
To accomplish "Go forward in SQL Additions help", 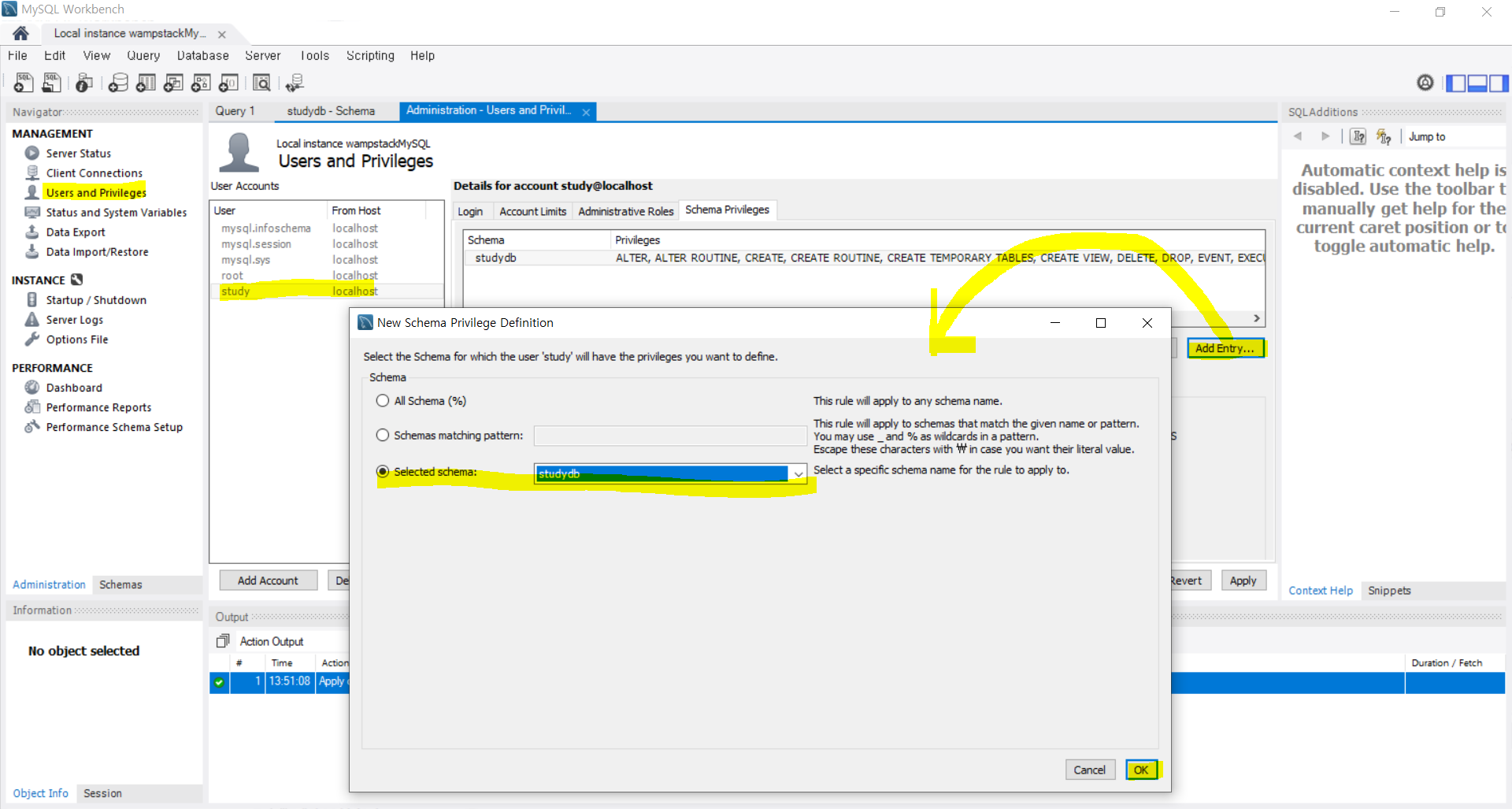I will [1325, 136].
